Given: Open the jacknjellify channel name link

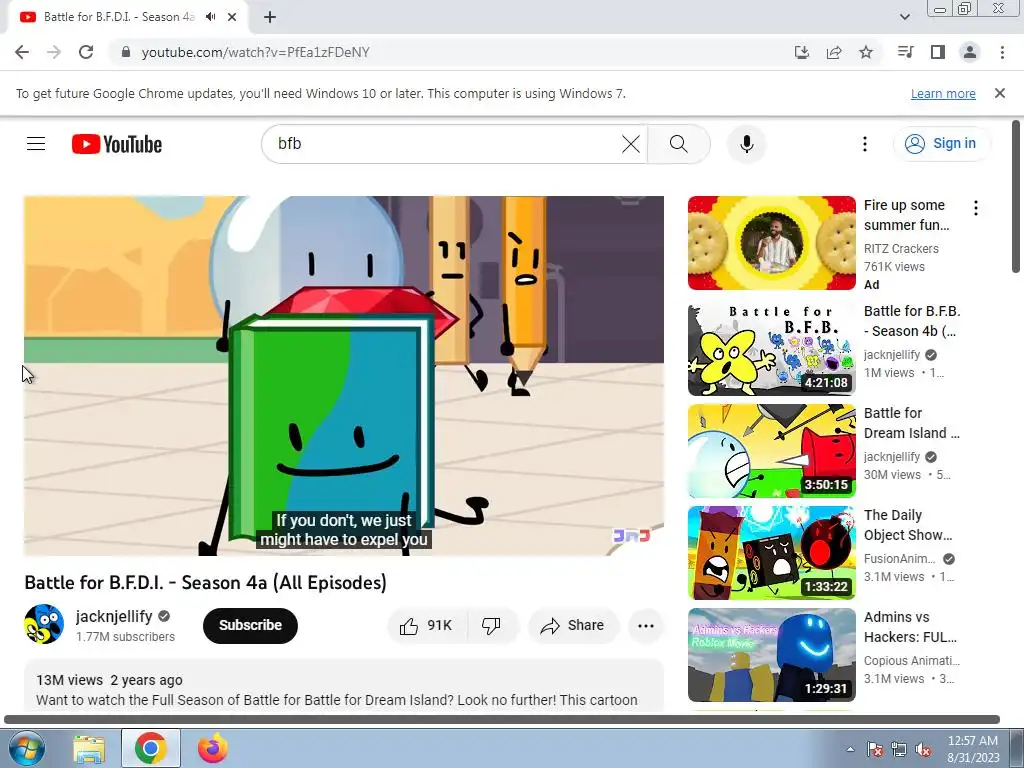Looking at the screenshot, I should tap(114, 616).
